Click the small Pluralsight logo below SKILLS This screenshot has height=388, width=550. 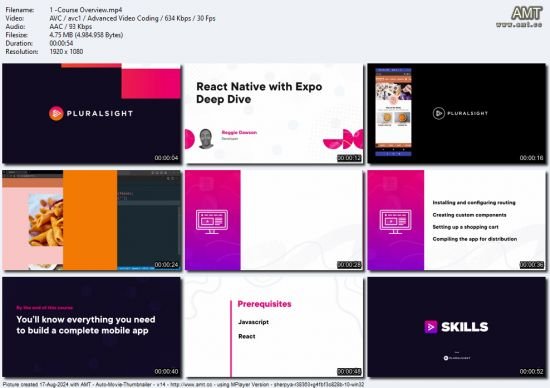(457, 358)
